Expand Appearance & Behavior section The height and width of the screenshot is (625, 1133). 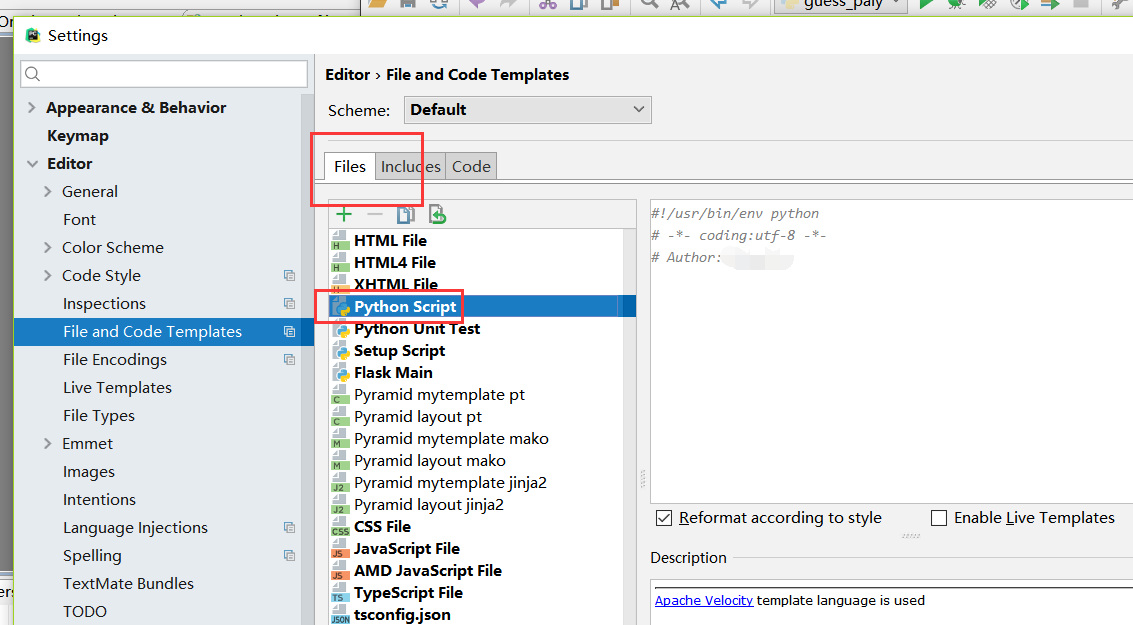[31, 108]
